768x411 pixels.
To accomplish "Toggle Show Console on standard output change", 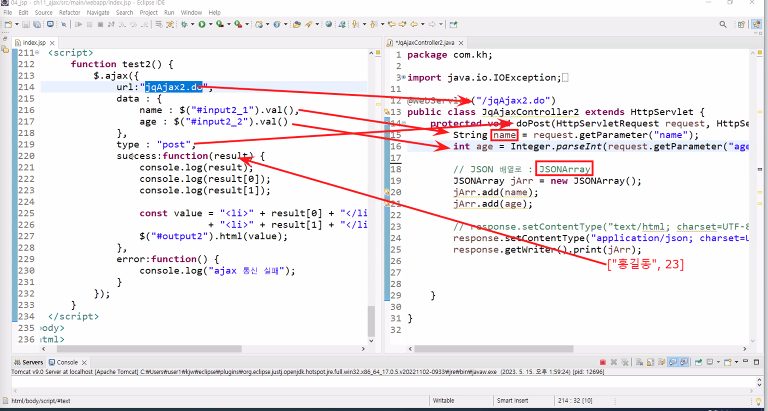I will (672, 363).
